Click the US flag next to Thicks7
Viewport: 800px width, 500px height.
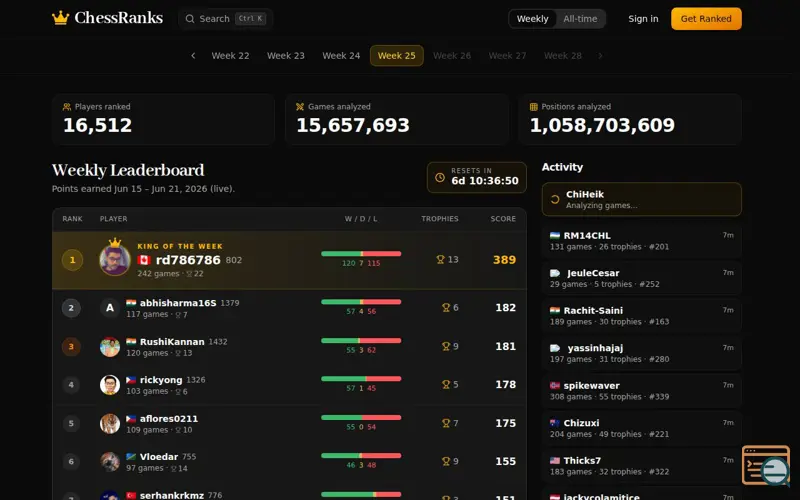[555, 460]
